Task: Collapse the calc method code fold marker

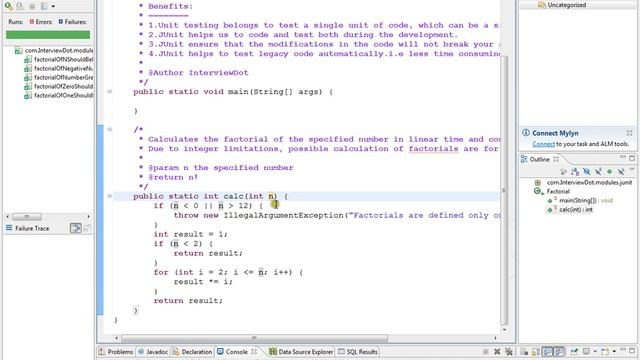Action: 110,196
